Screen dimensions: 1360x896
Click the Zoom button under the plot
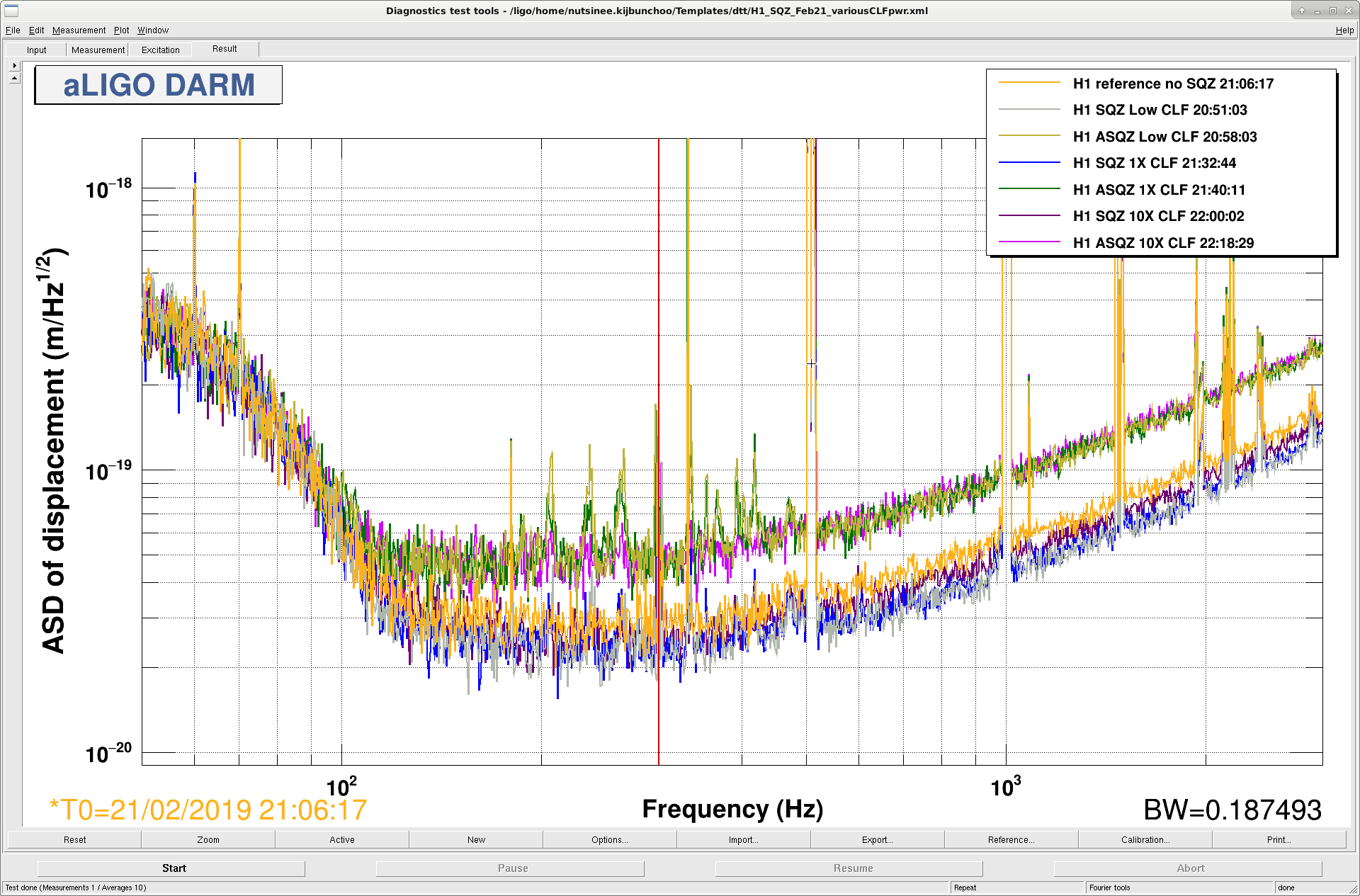click(208, 839)
